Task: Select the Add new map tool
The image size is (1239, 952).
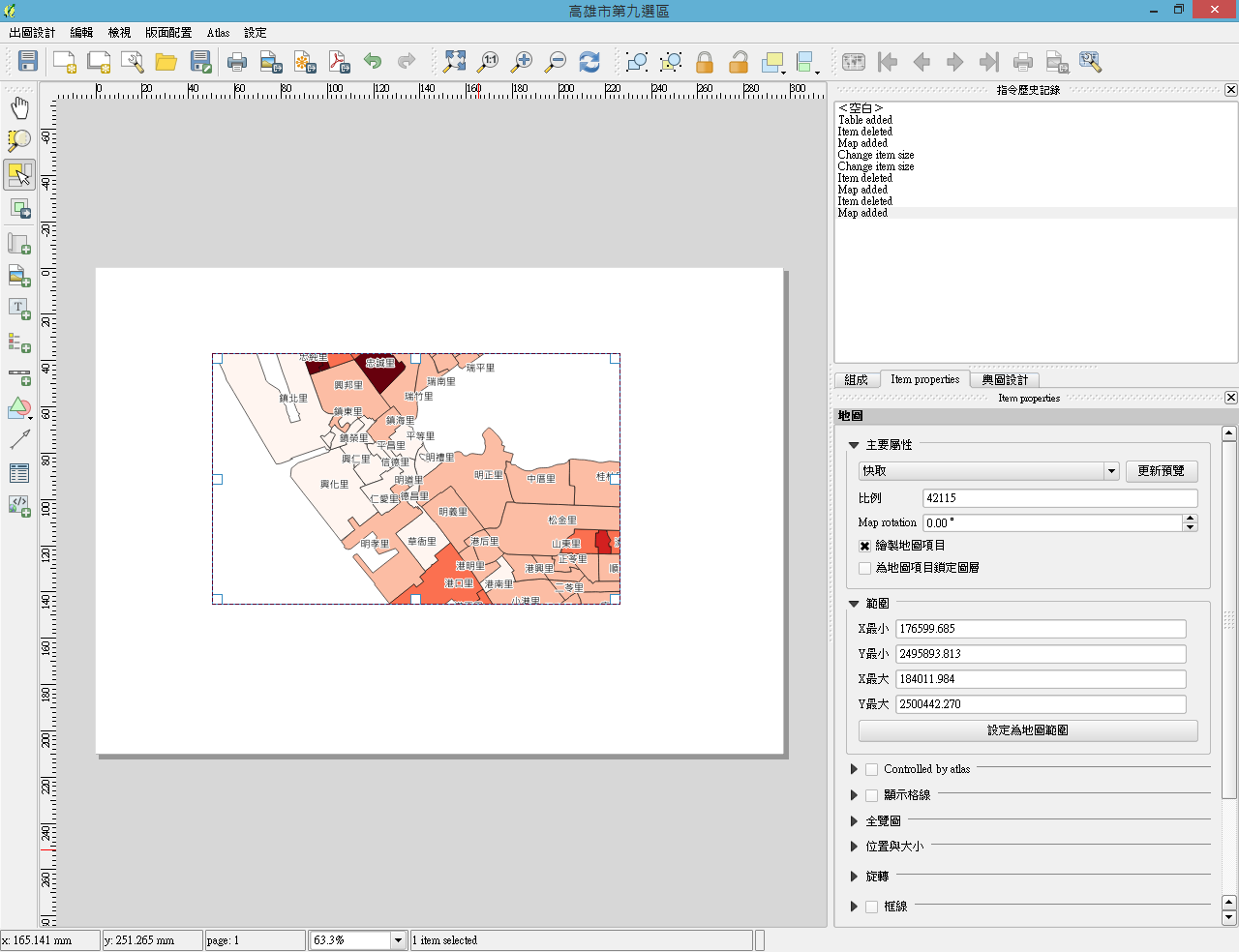Action: coord(19,244)
